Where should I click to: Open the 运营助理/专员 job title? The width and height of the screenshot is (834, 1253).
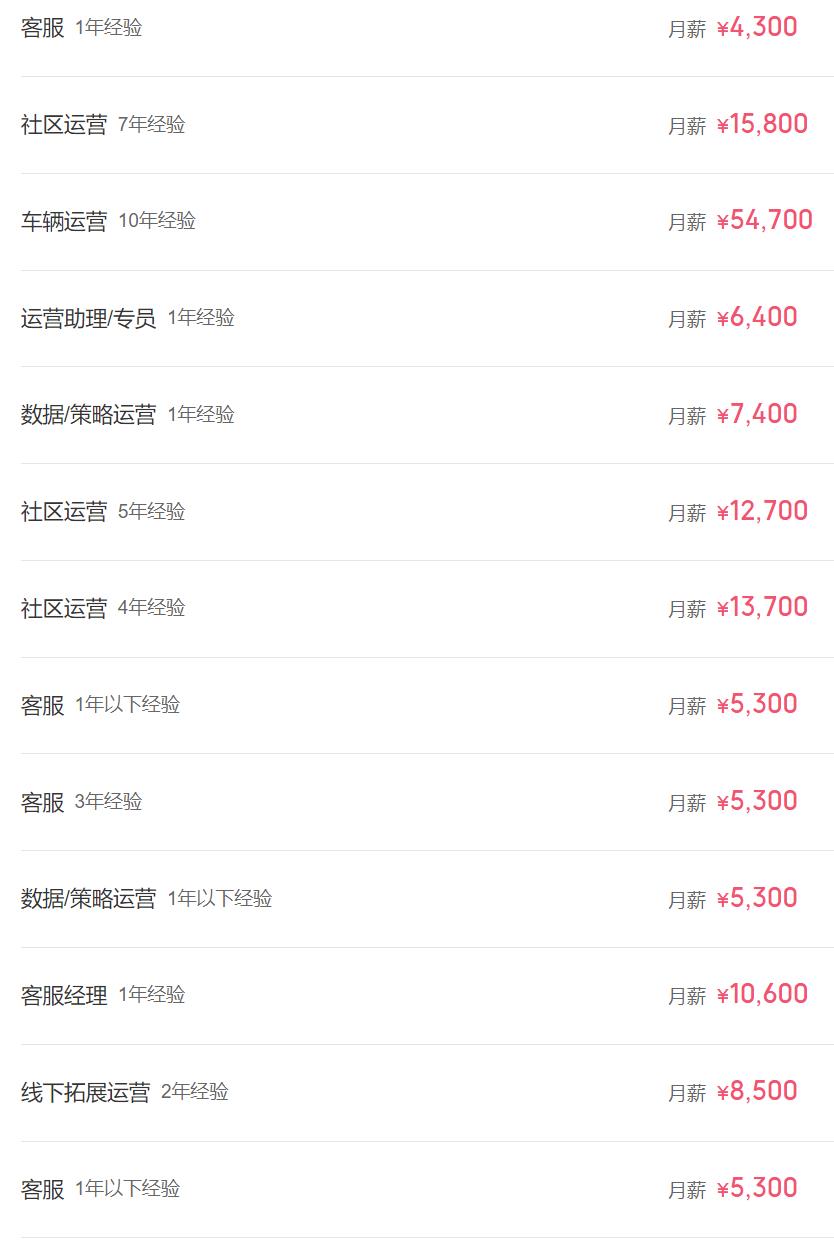(x=88, y=319)
